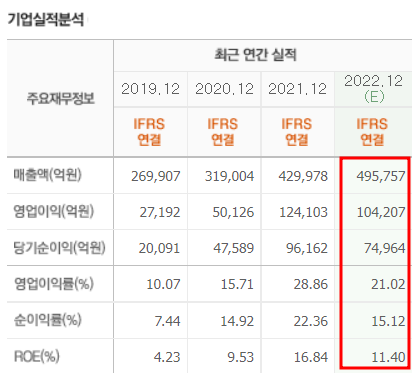The image size is (412, 373).
Task: Select ROE value 4.23
Action: pyautogui.click(x=167, y=357)
